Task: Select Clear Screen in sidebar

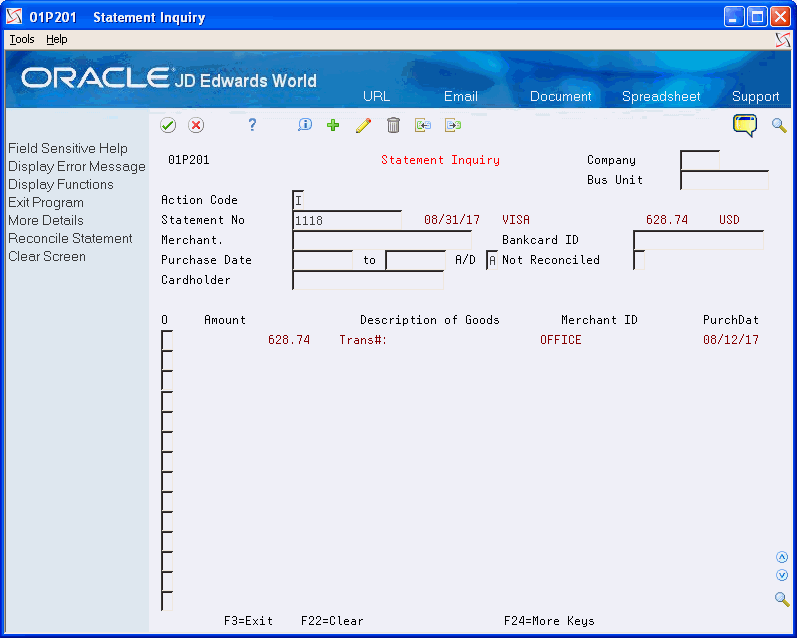Action: coord(47,256)
